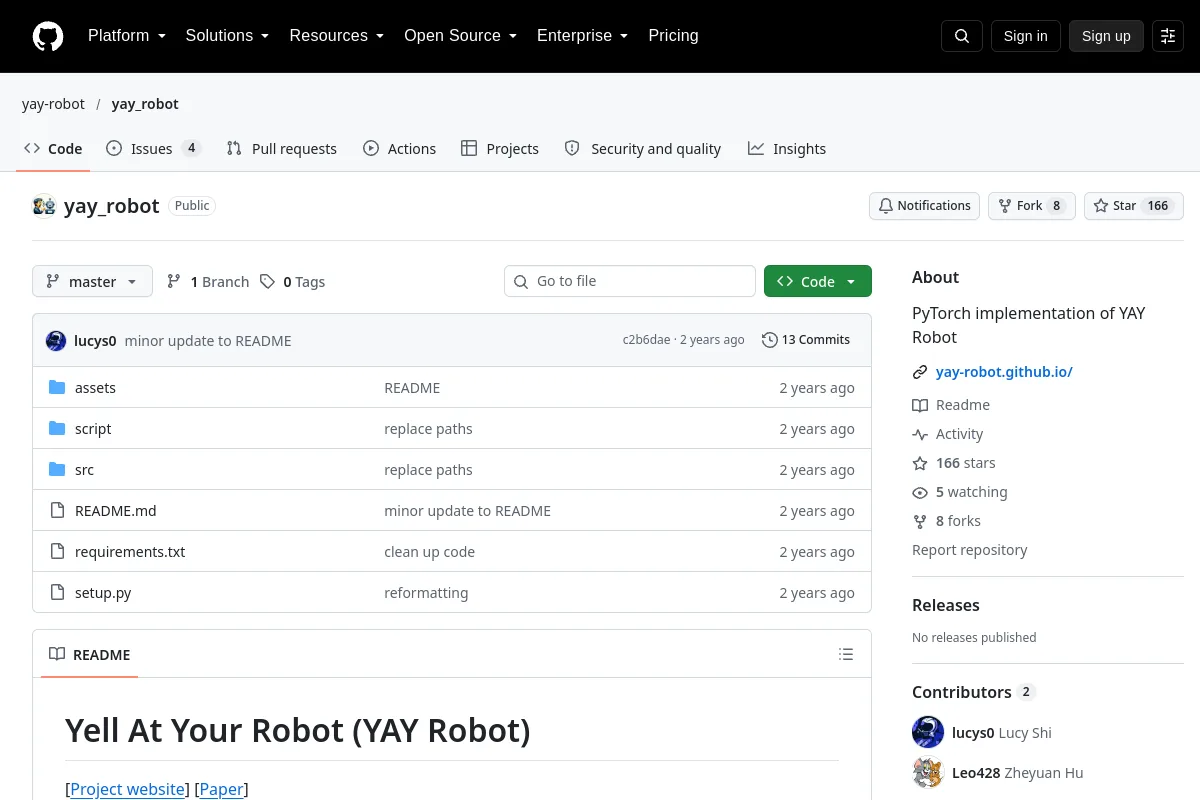Open 'replace paths' commit for script
1200x800 pixels.
coord(428,429)
